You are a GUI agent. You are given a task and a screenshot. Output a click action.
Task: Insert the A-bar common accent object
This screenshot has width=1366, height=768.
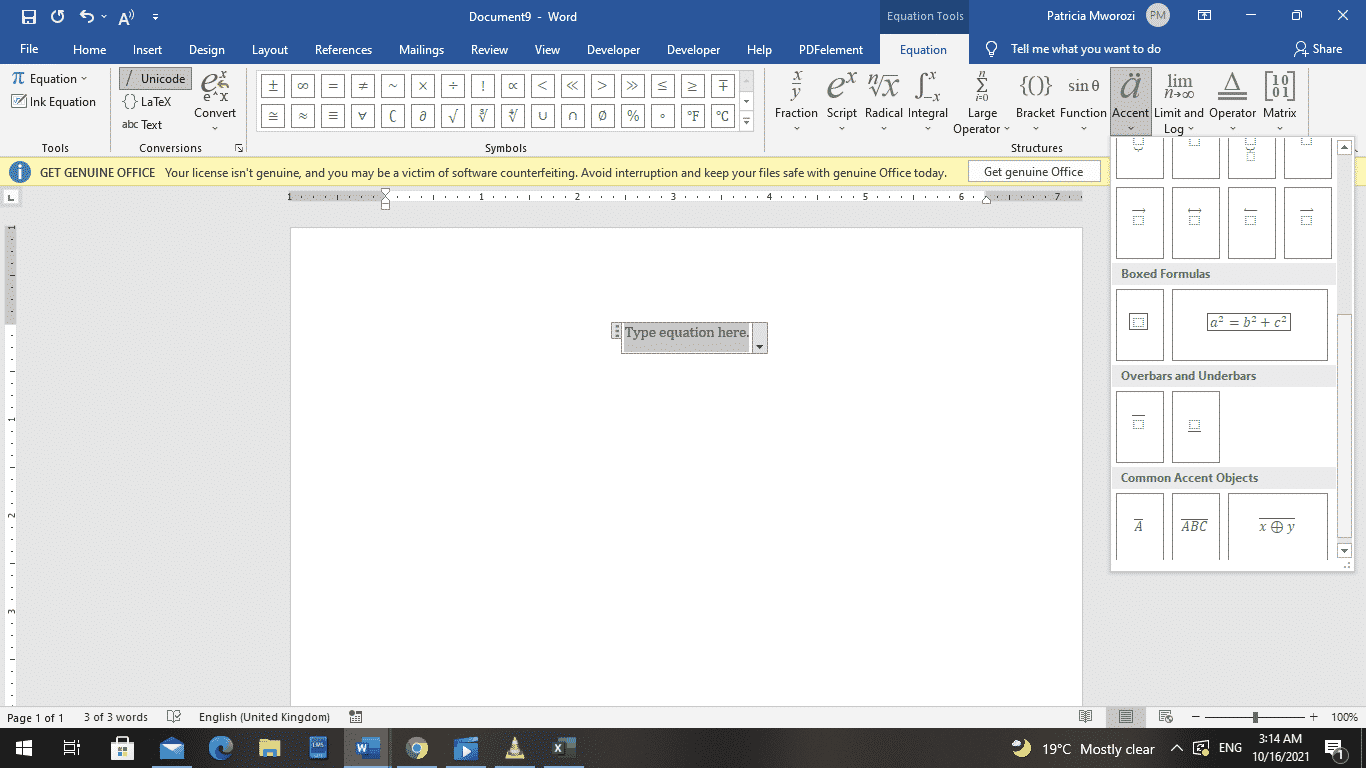1140,526
